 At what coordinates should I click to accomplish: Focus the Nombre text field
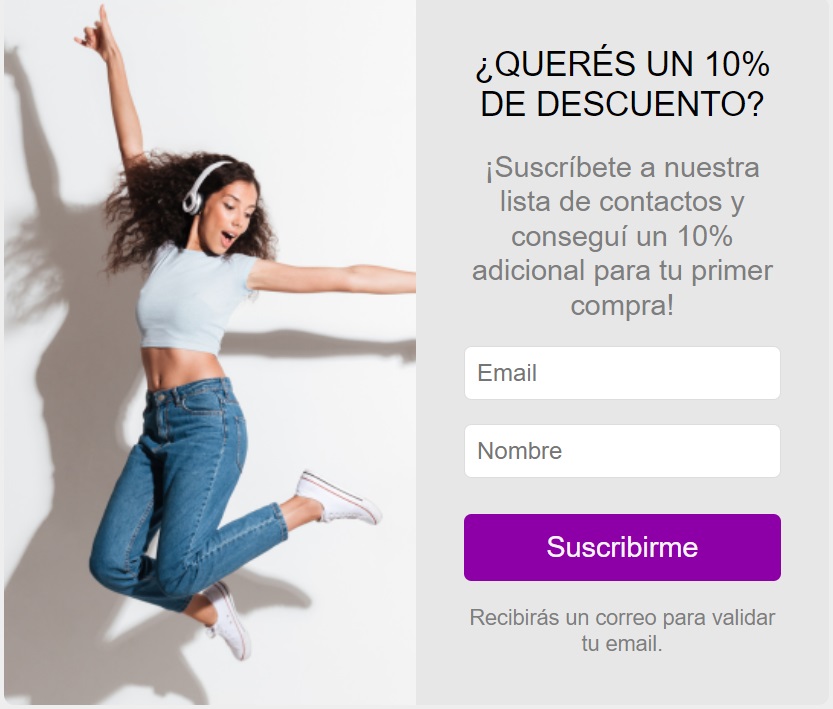click(x=622, y=451)
